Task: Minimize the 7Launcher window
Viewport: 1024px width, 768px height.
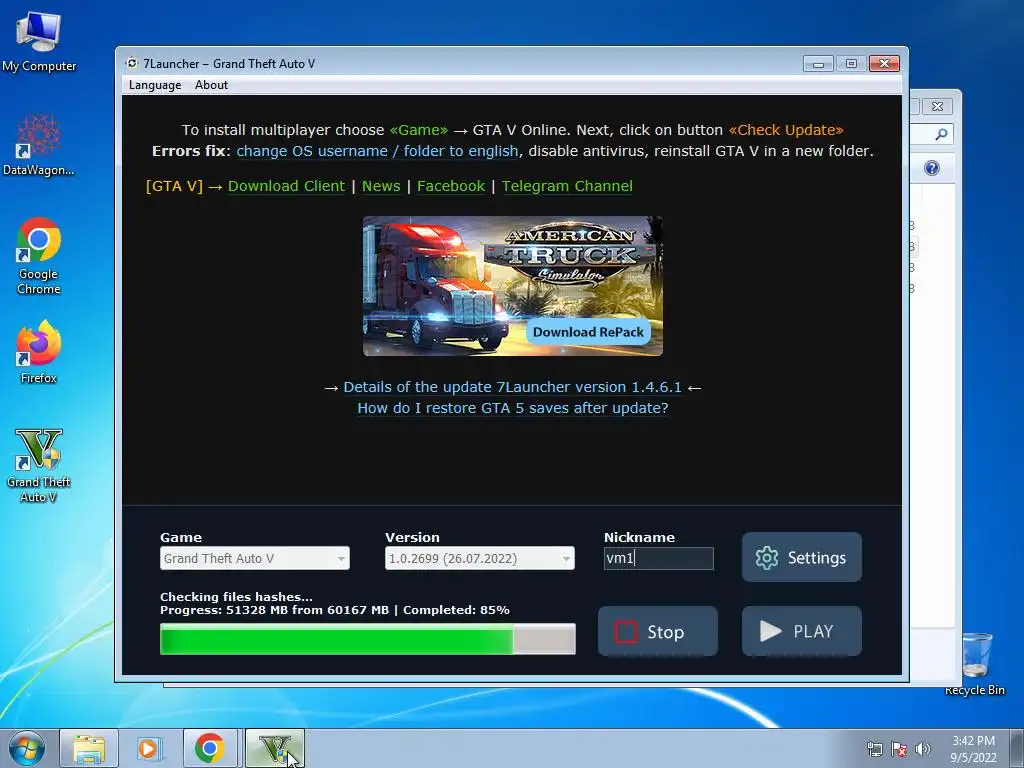Action: click(818, 63)
